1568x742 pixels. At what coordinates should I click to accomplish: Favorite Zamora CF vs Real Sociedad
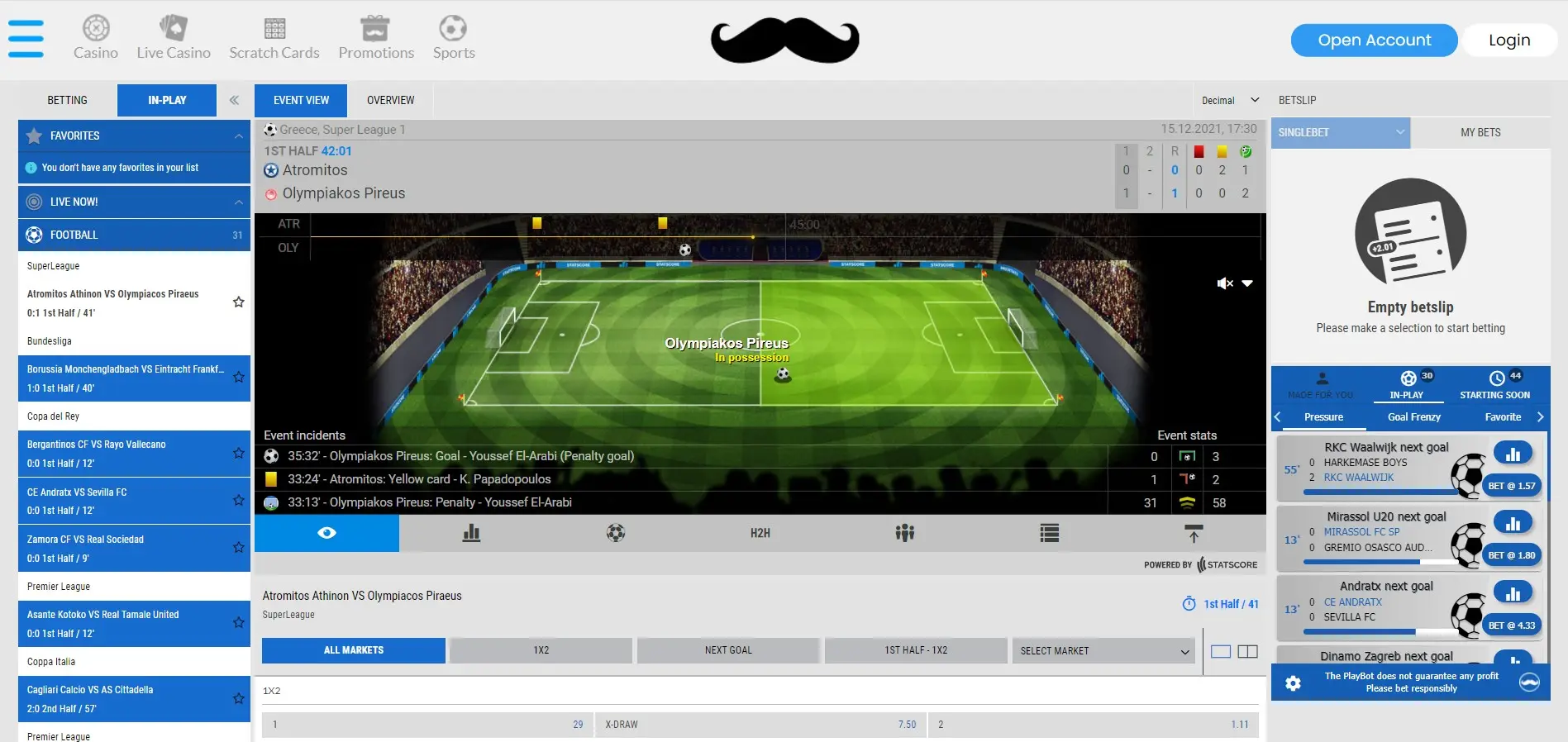tap(239, 547)
